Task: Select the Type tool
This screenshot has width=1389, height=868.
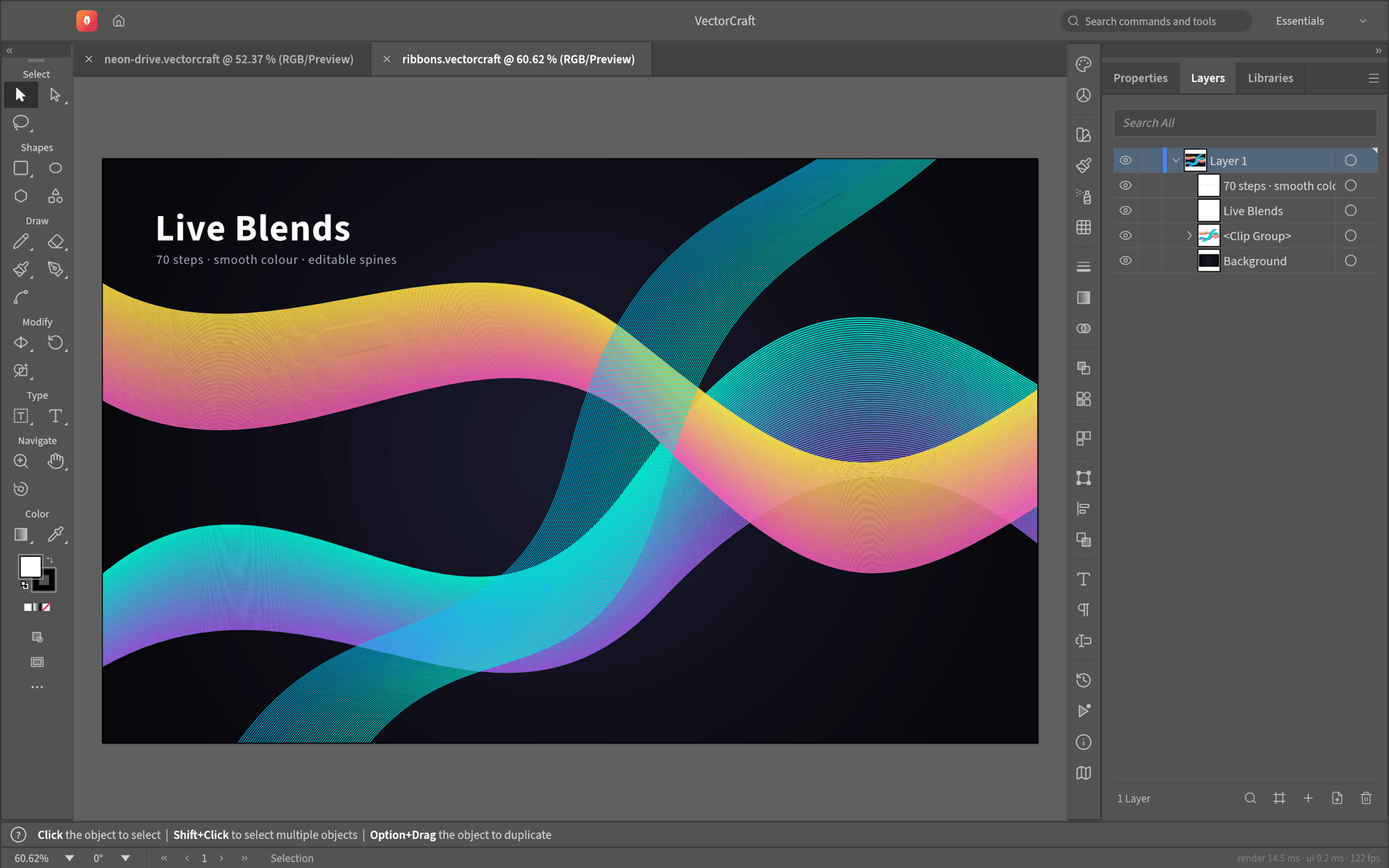Action: (x=56, y=416)
